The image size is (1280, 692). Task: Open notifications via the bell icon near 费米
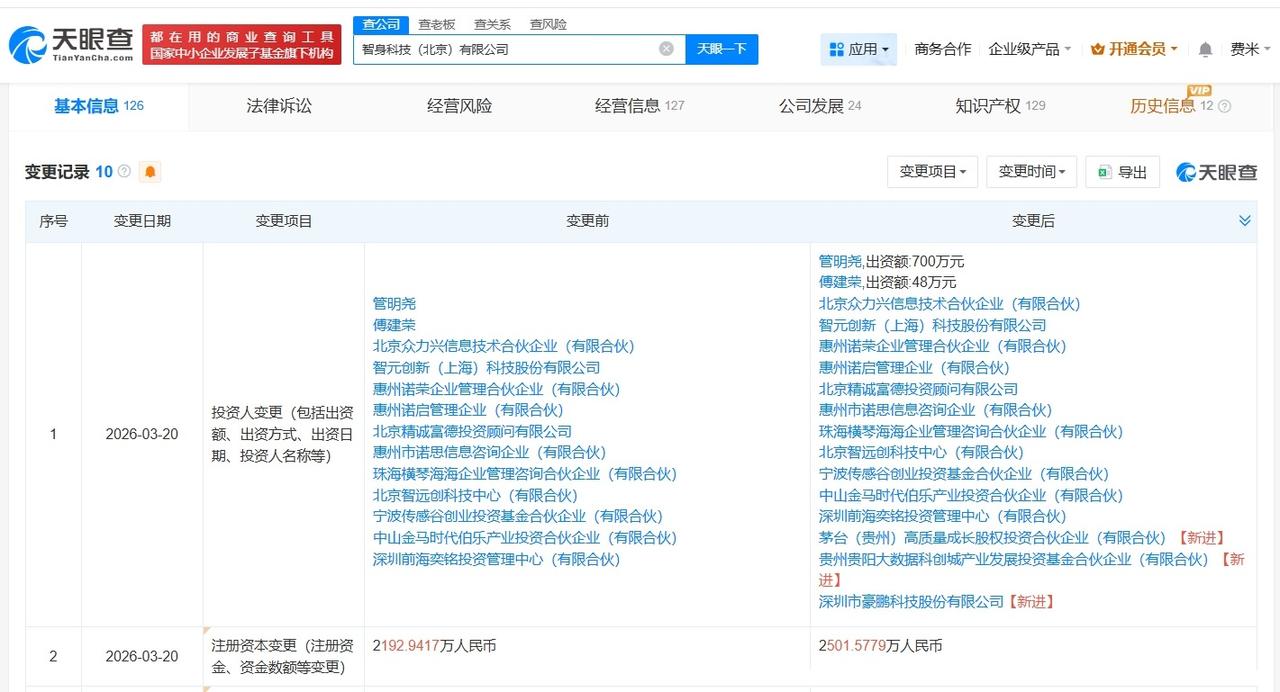(1205, 48)
